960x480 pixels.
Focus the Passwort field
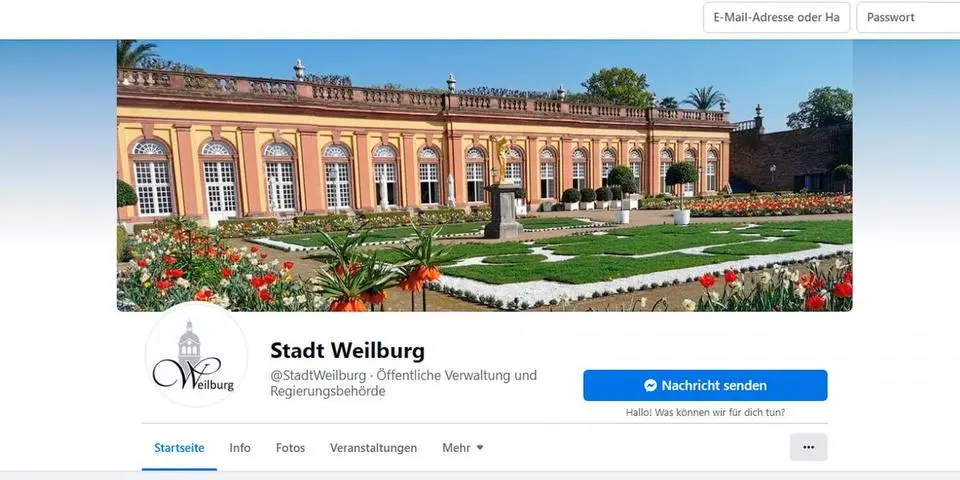point(908,17)
